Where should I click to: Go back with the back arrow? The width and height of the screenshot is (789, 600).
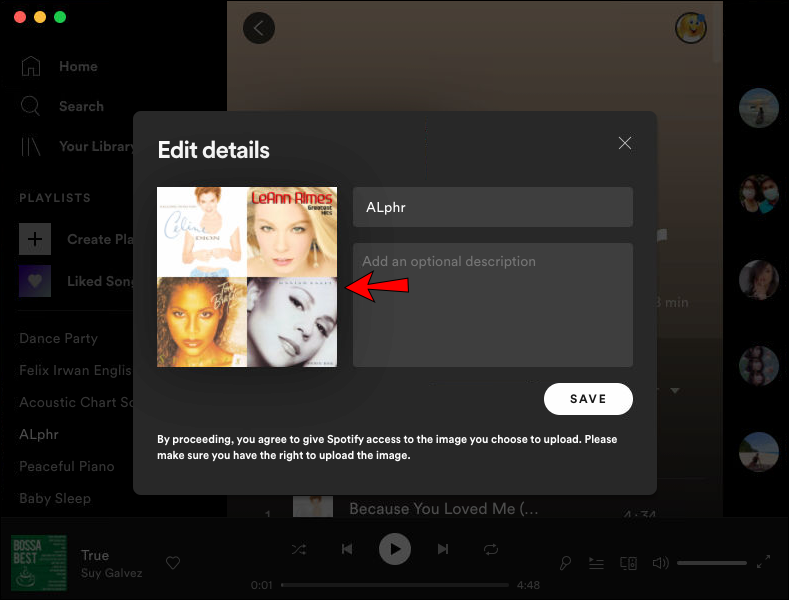[x=259, y=28]
